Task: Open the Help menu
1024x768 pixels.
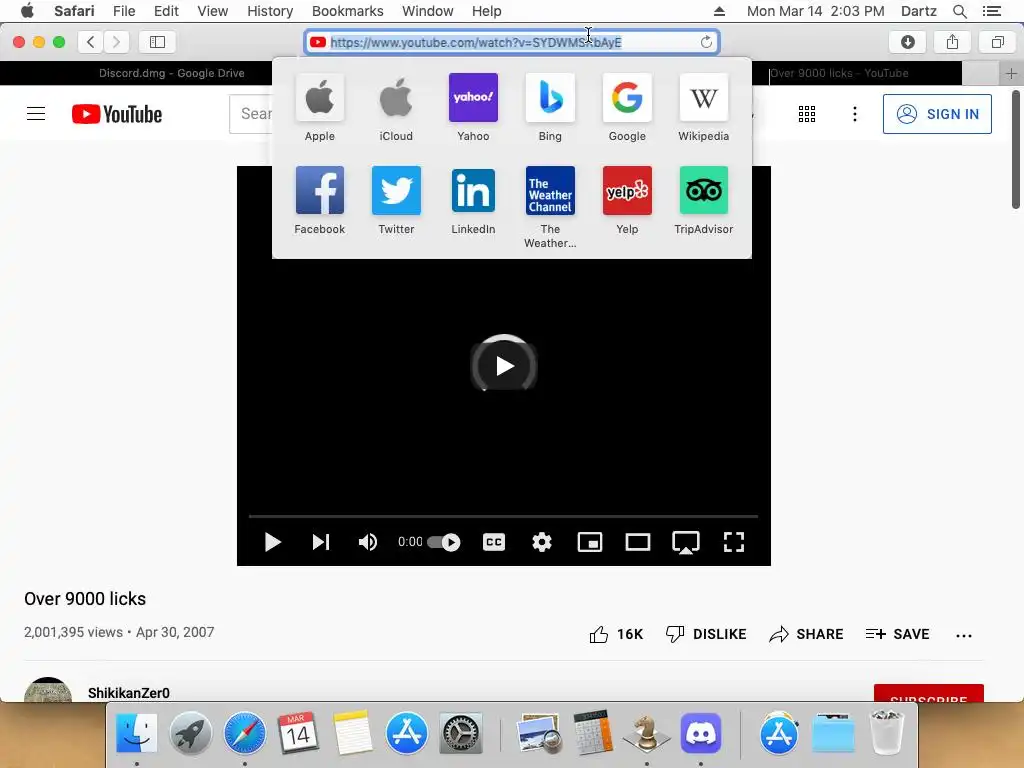Action: 487,11
